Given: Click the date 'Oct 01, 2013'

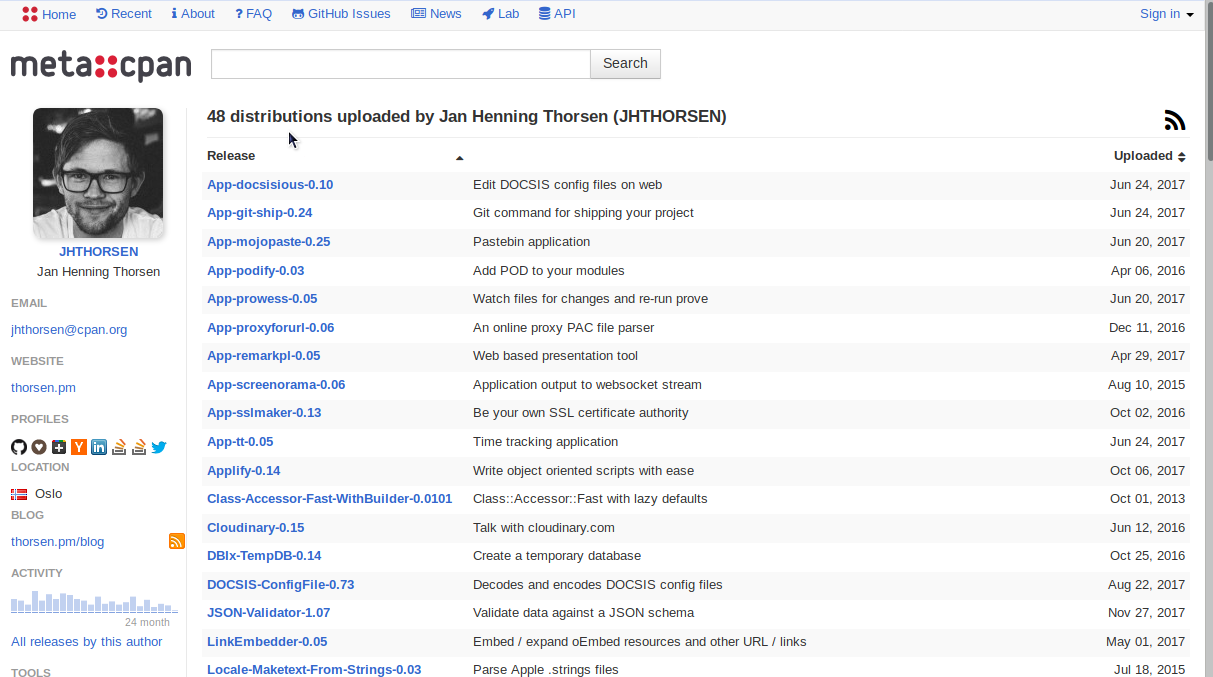Looking at the screenshot, I should click(1147, 499).
